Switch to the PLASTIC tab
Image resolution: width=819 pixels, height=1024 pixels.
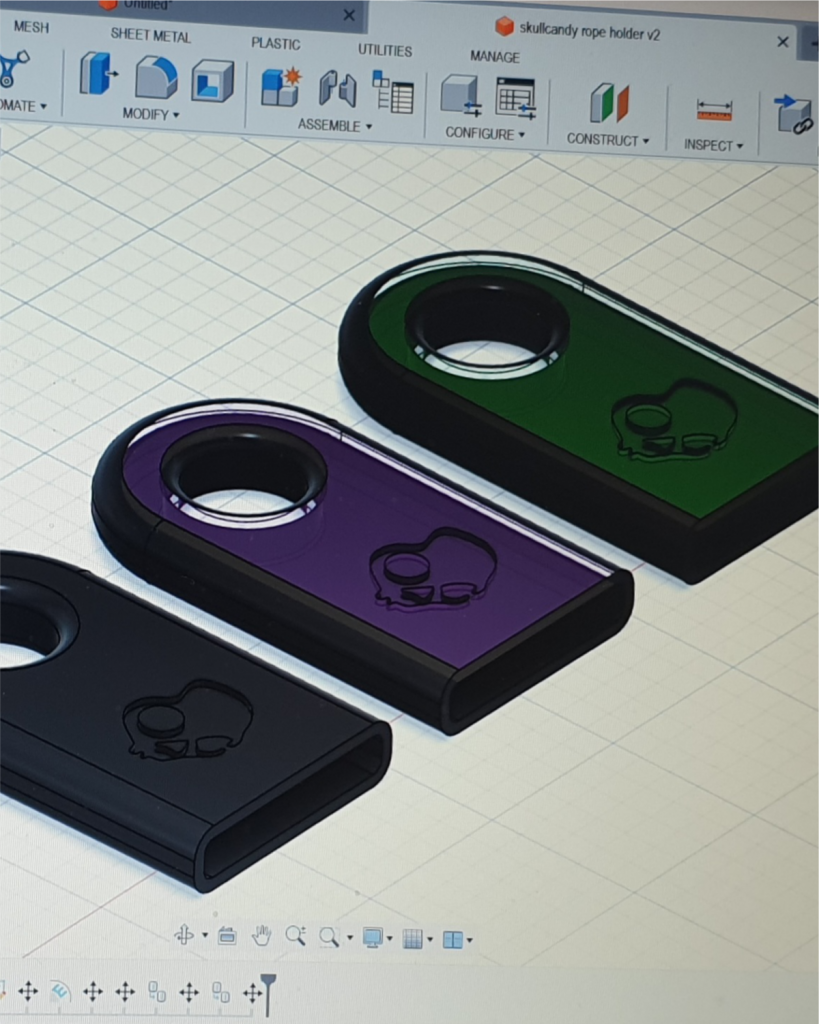[276, 43]
